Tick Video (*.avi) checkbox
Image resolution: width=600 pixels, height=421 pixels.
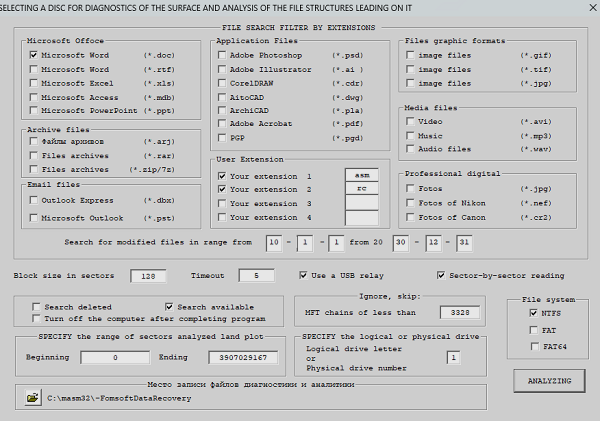(x=410, y=121)
